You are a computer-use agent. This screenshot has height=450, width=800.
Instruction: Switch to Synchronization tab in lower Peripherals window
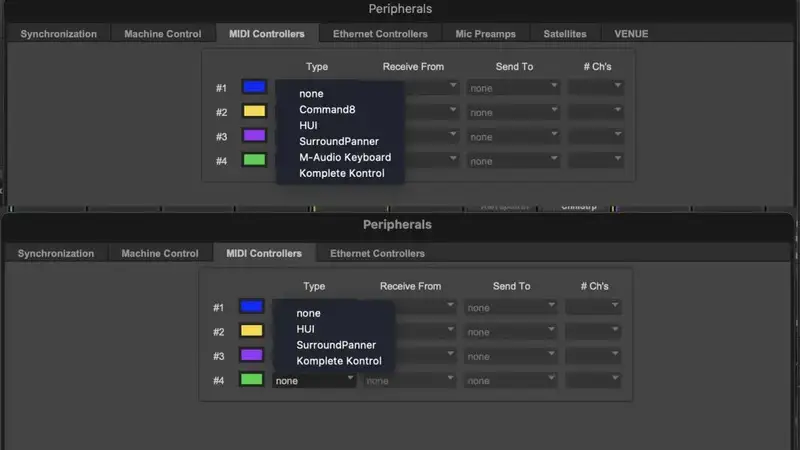click(x=56, y=254)
